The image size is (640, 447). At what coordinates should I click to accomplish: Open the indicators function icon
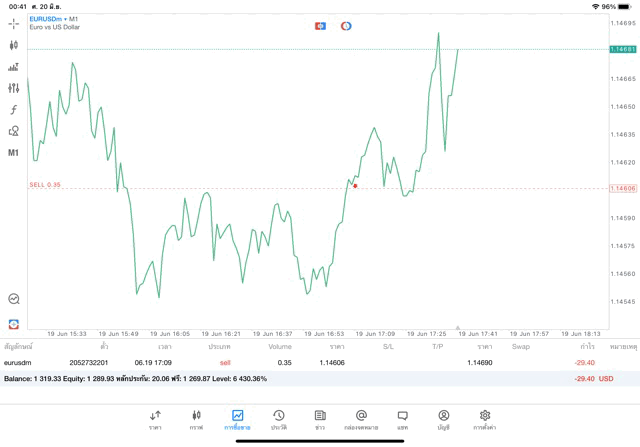[13, 109]
